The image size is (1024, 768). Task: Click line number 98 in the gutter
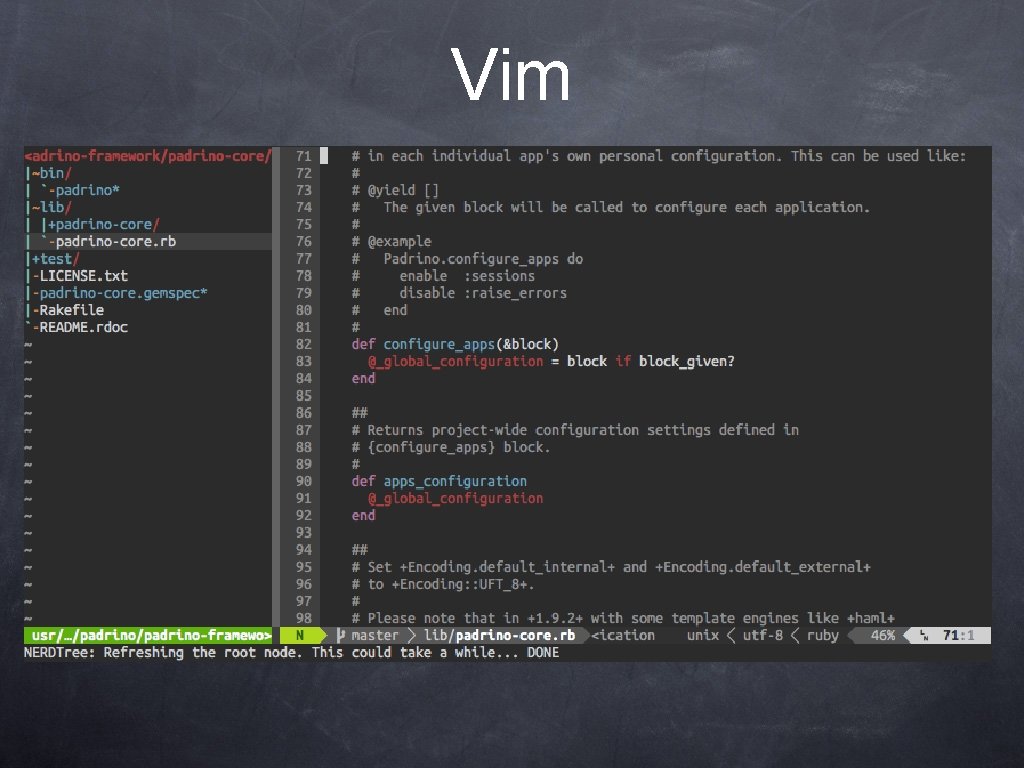(304, 618)
